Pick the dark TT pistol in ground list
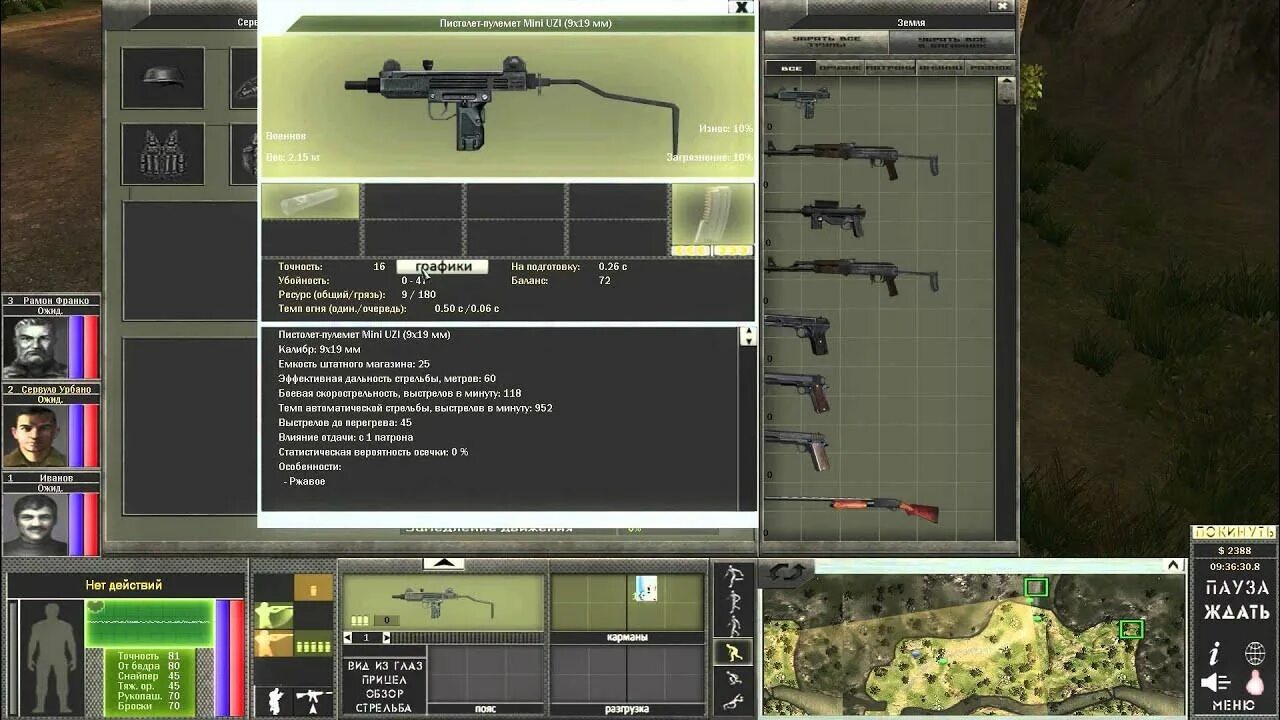Viewport: 1280px width, 720px height. (x=797, y=333)
